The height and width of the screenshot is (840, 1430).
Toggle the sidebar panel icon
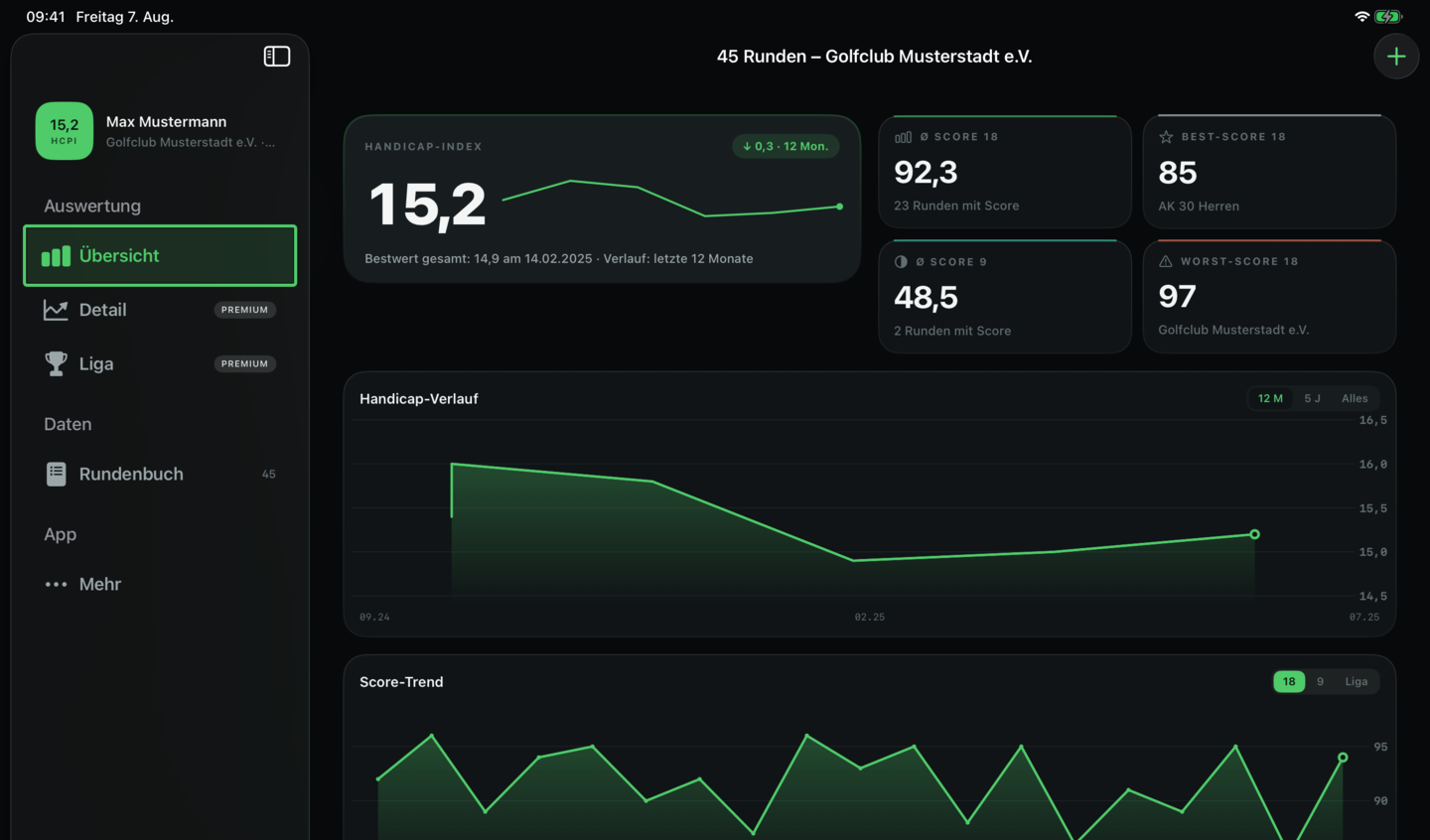tap(277, 57)
